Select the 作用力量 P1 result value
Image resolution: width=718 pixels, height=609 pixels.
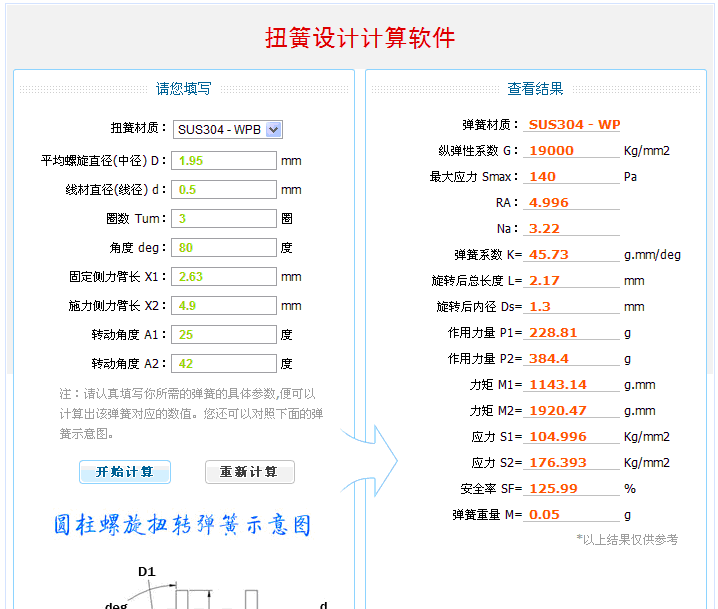[572, 333]
